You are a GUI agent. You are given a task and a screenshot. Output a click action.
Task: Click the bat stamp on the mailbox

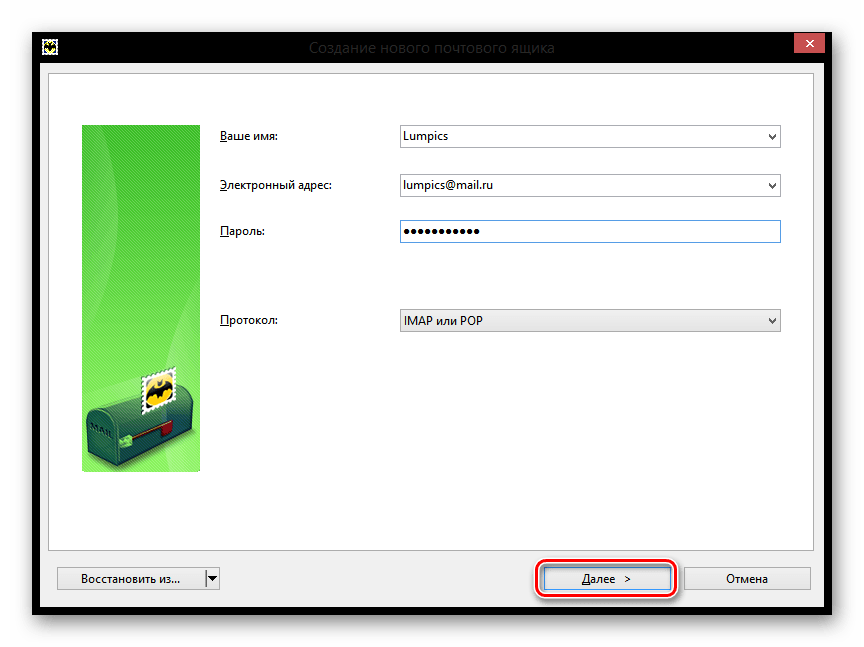coord(157,390)
